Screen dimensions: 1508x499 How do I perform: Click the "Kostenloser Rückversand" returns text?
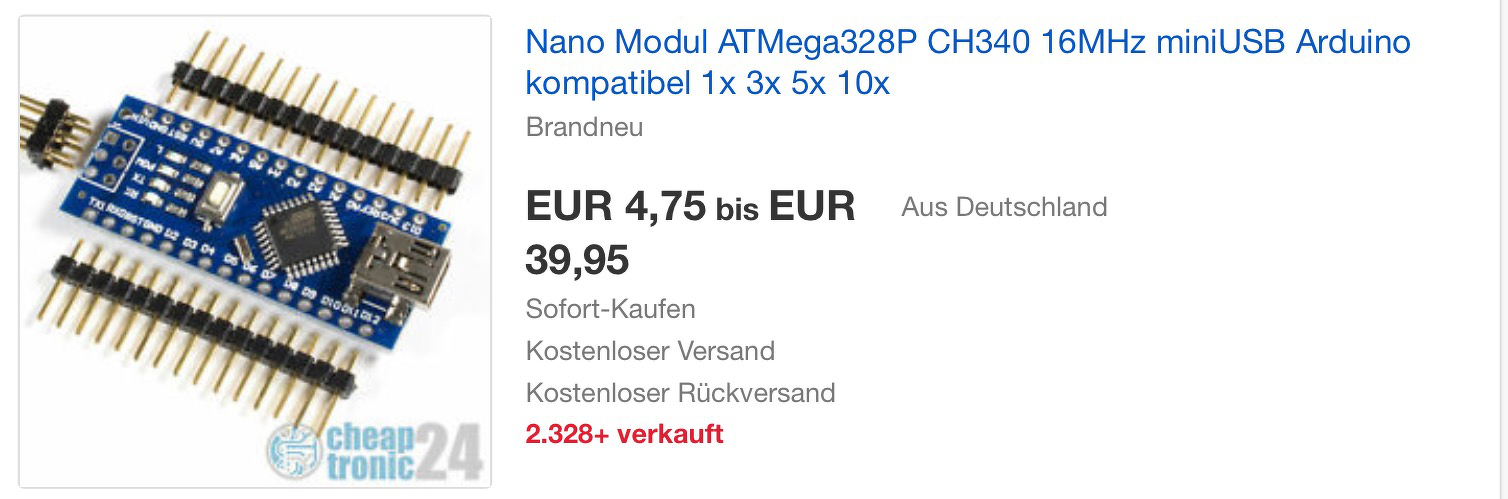680,393
